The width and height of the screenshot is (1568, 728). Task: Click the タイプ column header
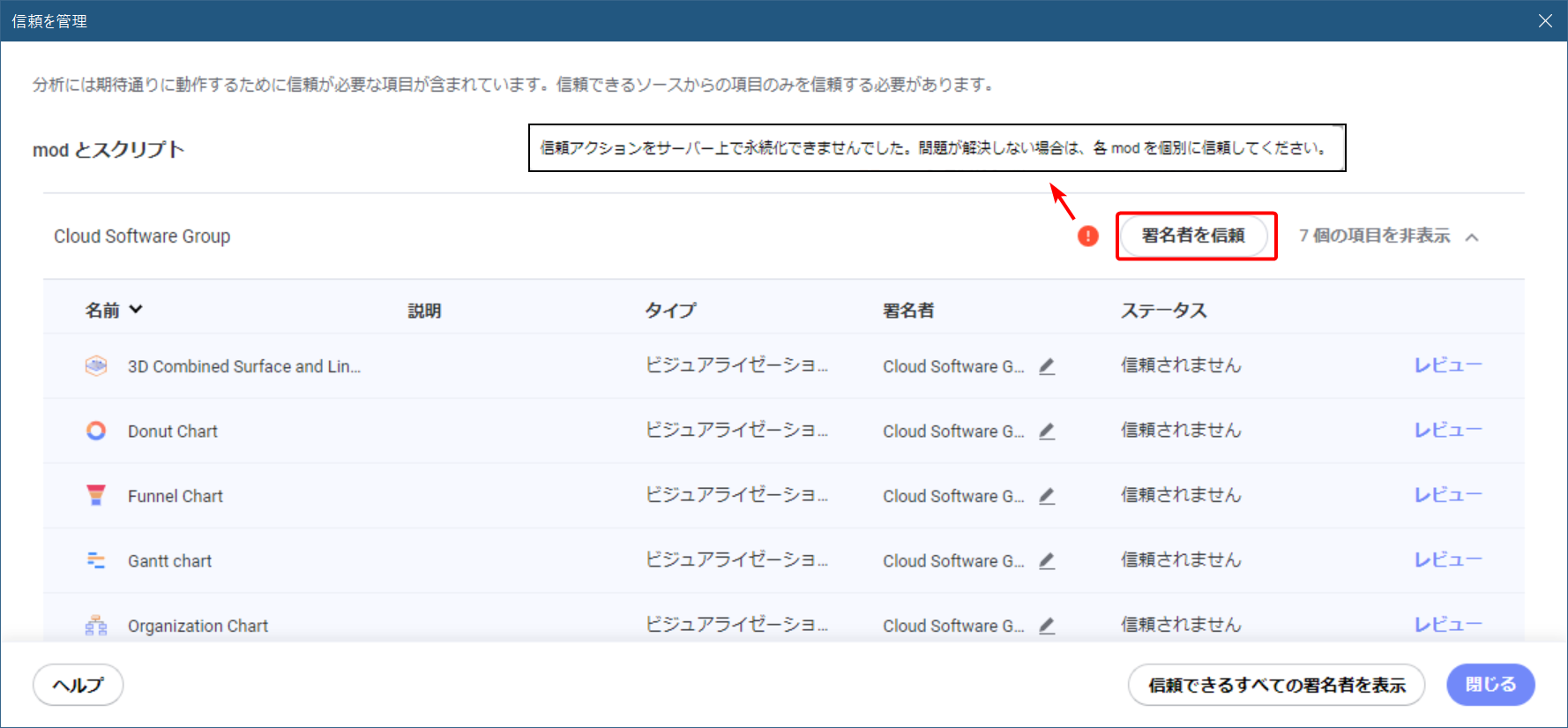(x=670, y=311)
